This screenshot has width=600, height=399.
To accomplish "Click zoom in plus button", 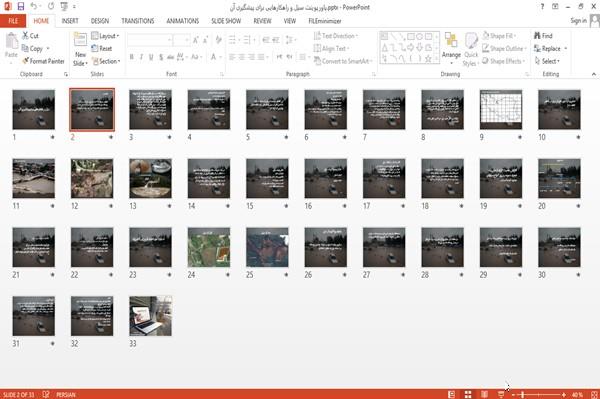I will (564, 394).
